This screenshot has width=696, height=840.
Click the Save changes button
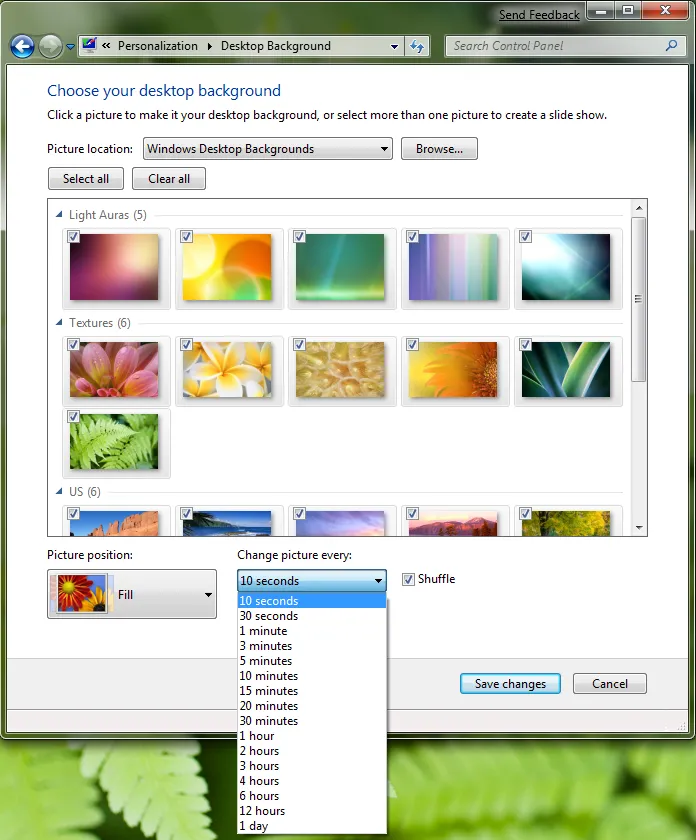point(510,684)
